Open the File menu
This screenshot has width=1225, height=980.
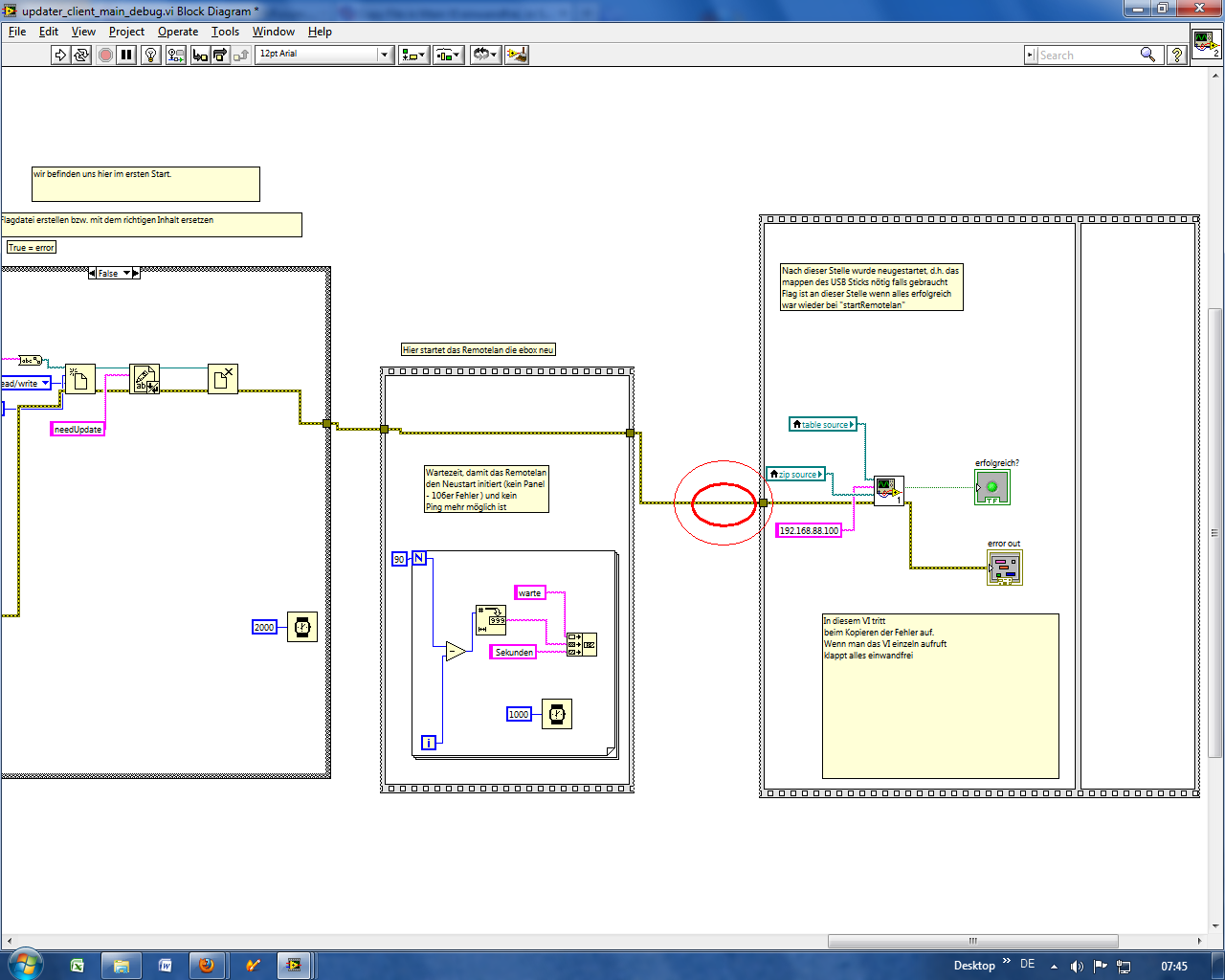coord(17,32)
